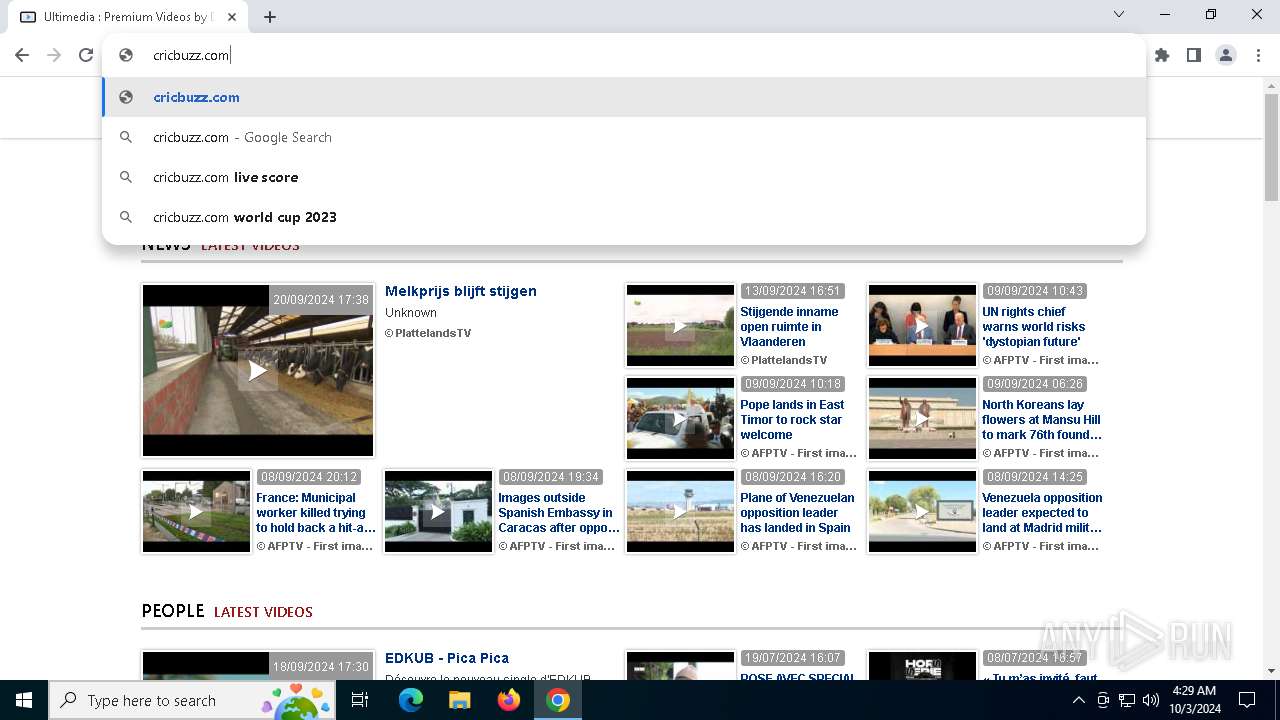Click the 20/09/2024 17:38 date badge
The height and width of the screenshot is (720, 1280).
tap(321, 299)
